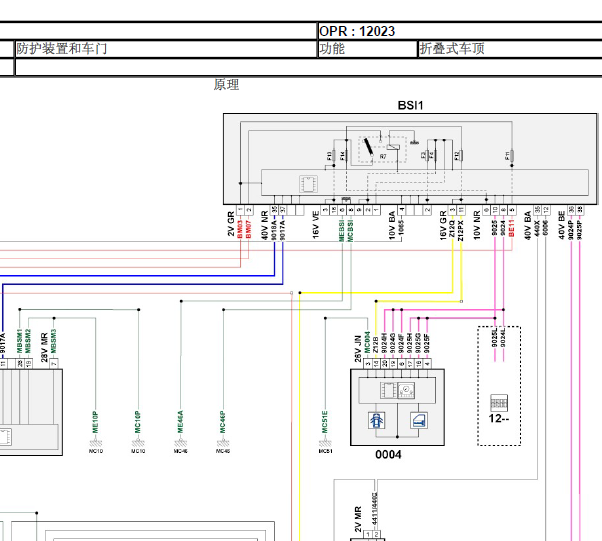The height and width of the screenshot is (541, 602).
Task: Click the green MEBSI wire label
Action: click(342, 230)
